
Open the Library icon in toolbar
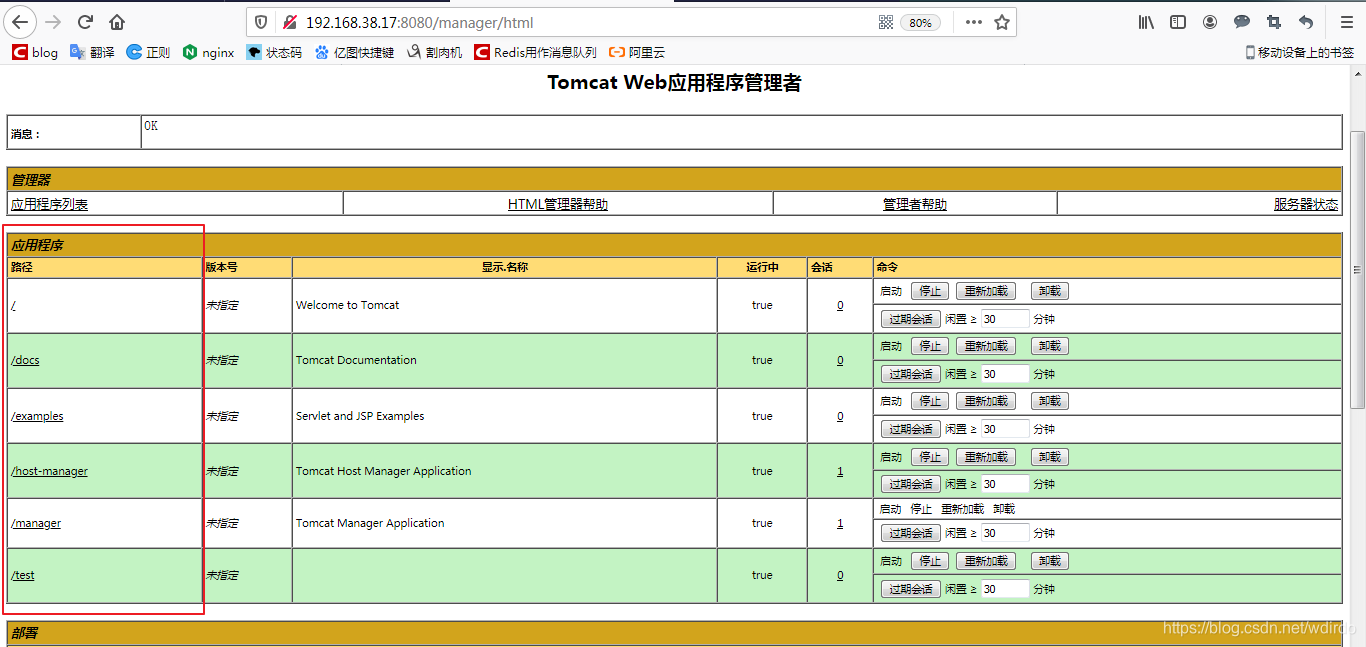point(1146,22)
